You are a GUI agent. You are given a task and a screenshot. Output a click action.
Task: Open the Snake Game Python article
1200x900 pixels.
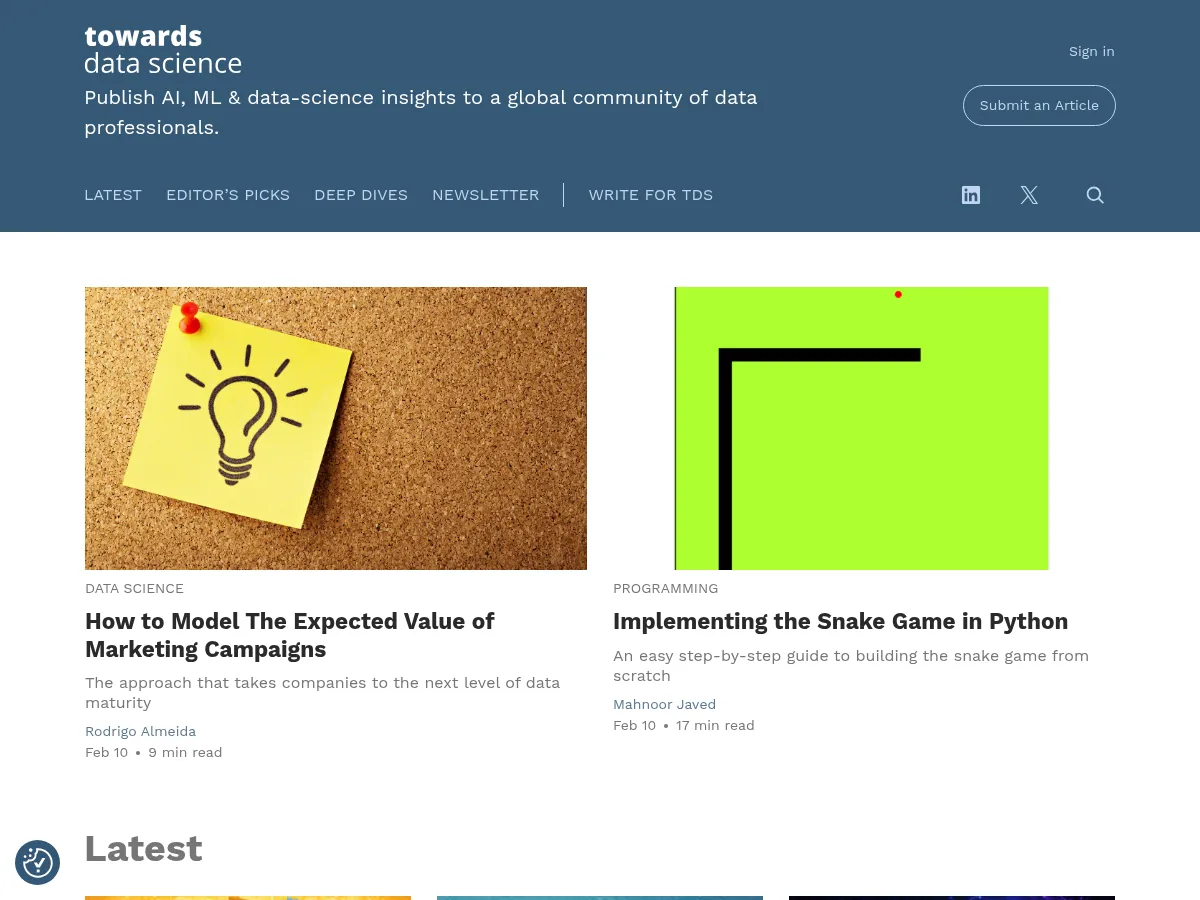point(840,621)
